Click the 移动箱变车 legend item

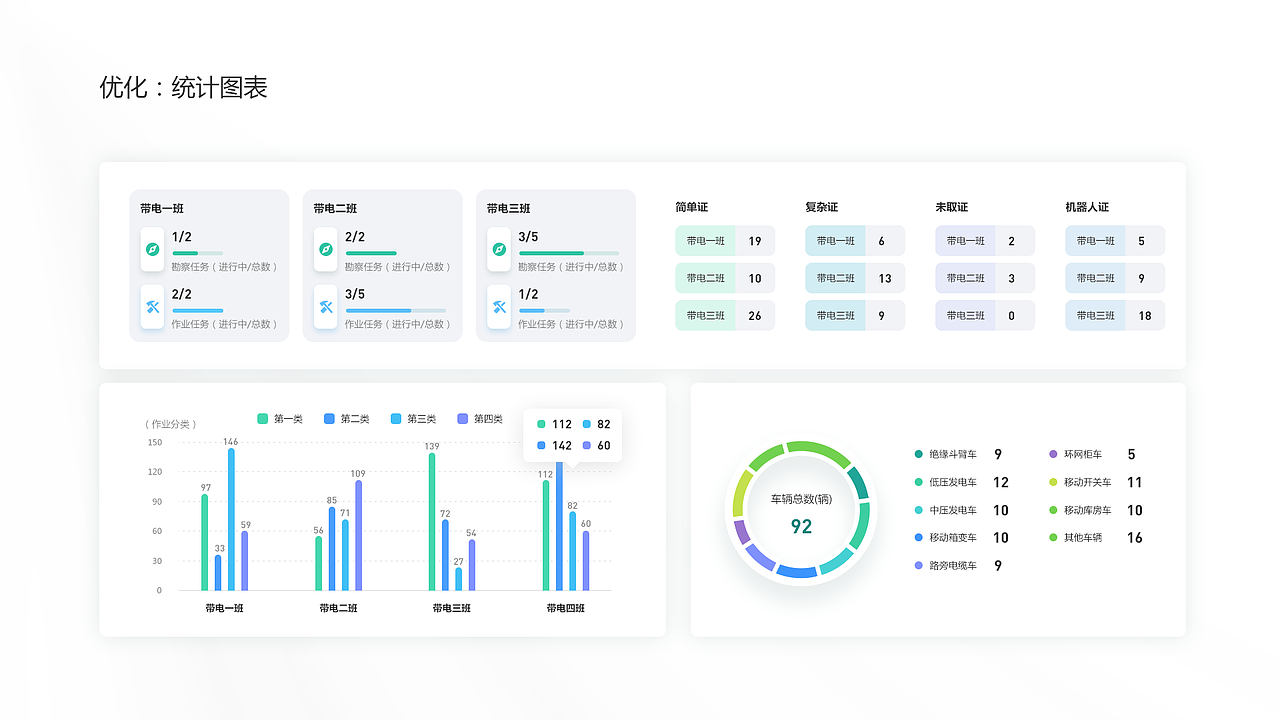tap(961, 538)
